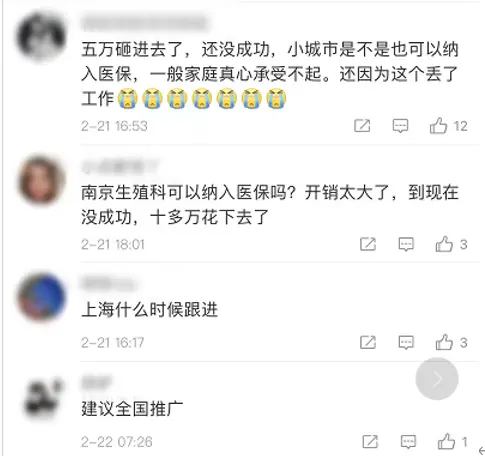Like the 上海什么时候跟进 comment
Image resolution: width=485 pixels, height=463 pixels.
point(444,342)
